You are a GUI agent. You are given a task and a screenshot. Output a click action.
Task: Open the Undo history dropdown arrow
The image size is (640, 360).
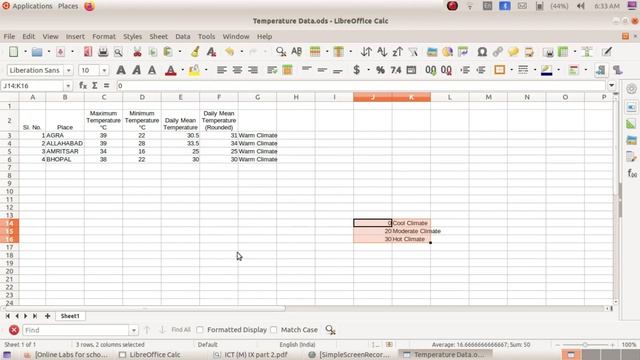click(x=242, y=52)
